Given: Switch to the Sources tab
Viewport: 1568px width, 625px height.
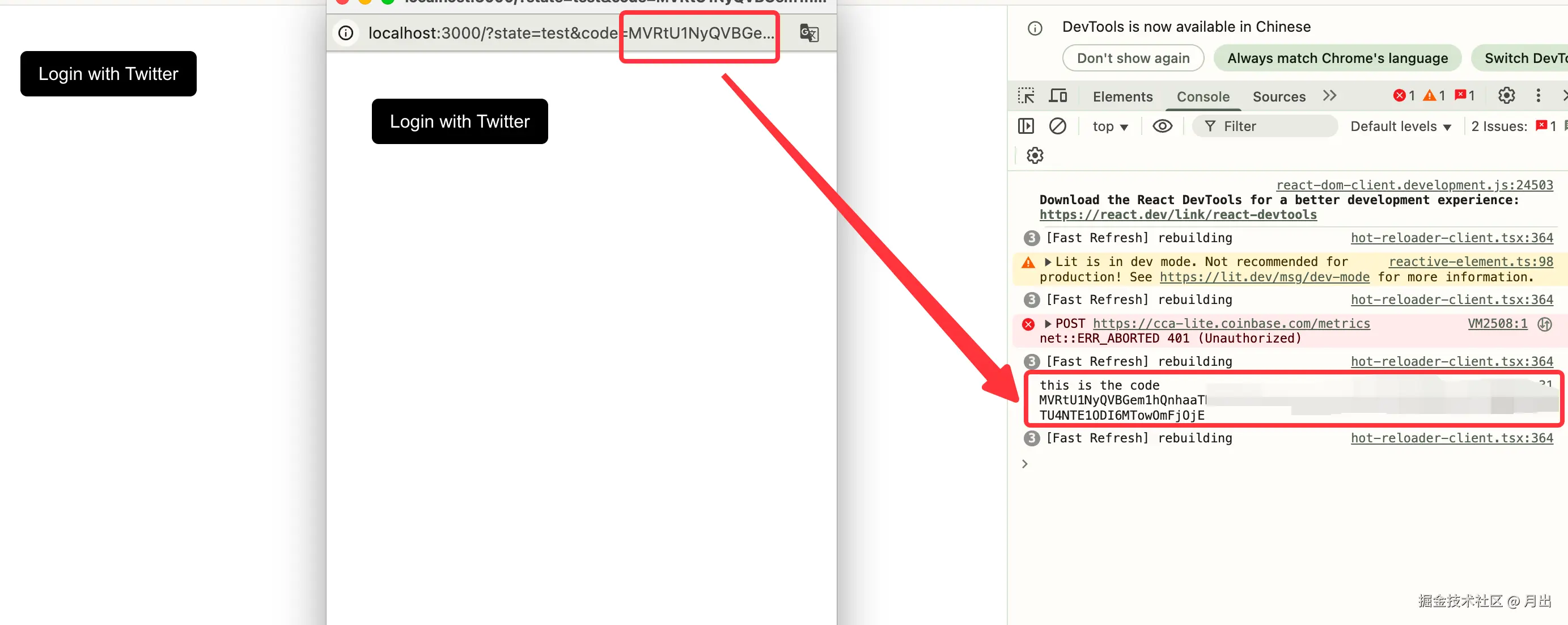Looking at the screenshot, I should (1278, 96).
